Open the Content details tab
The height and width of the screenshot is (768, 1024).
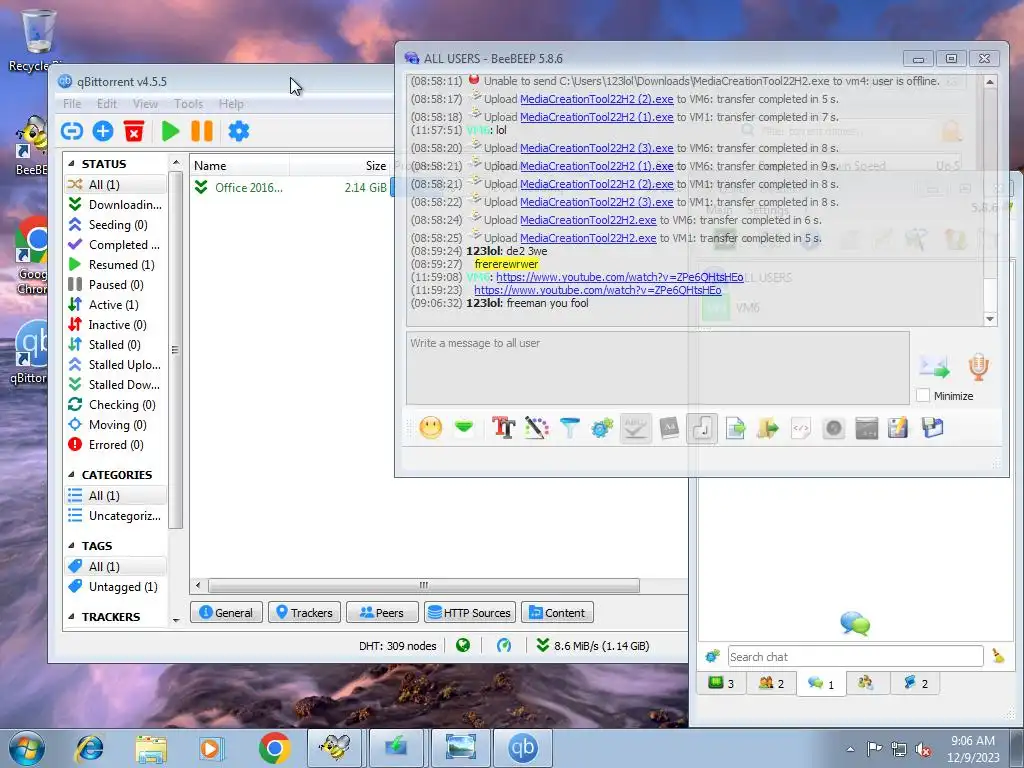[557, 613]
